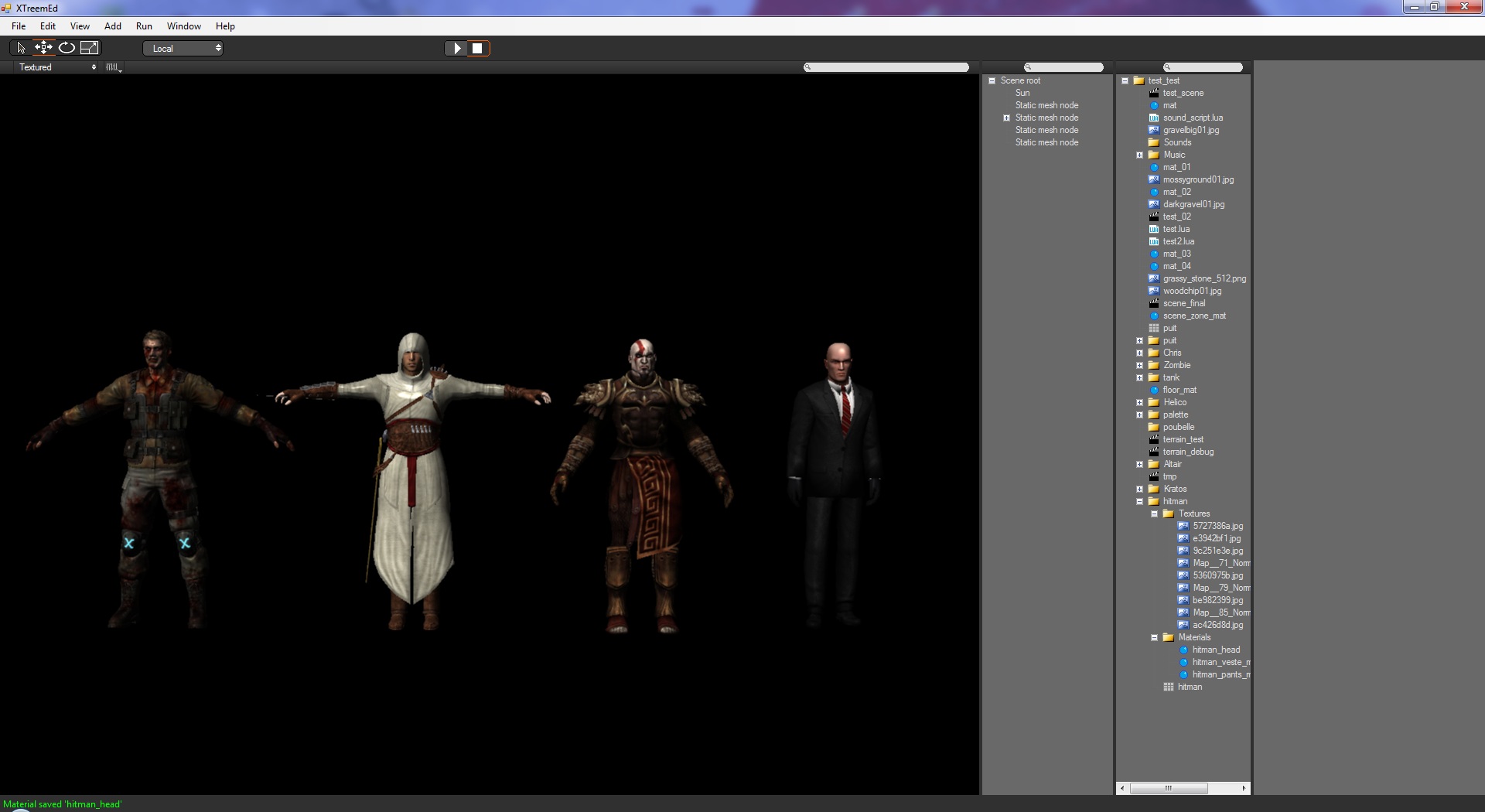Select the hitman_head material icon
Image resolution: width=1485 pixels, height=812 pixels.
[1183, 650]
